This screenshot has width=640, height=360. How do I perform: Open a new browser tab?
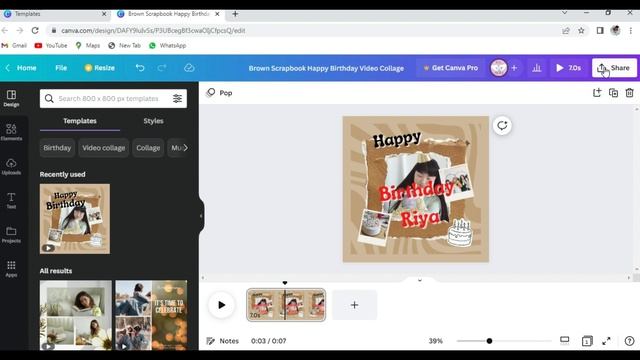coord(235,14)
